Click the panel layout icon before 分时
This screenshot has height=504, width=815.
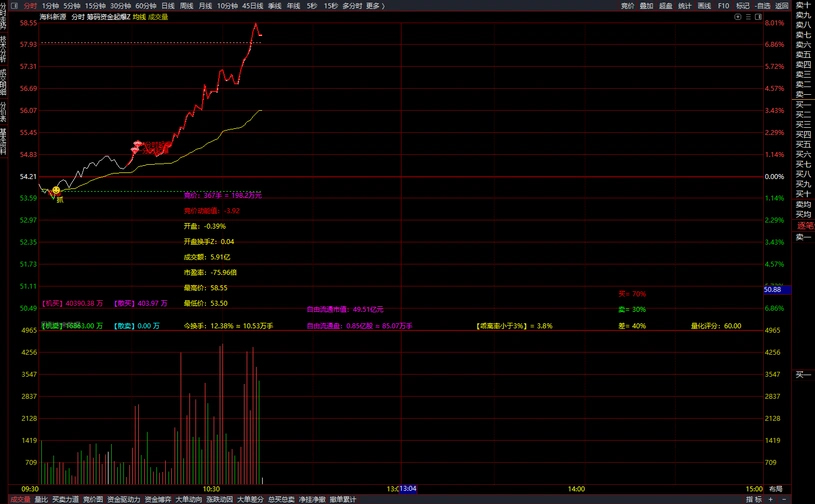pos(14,6)
